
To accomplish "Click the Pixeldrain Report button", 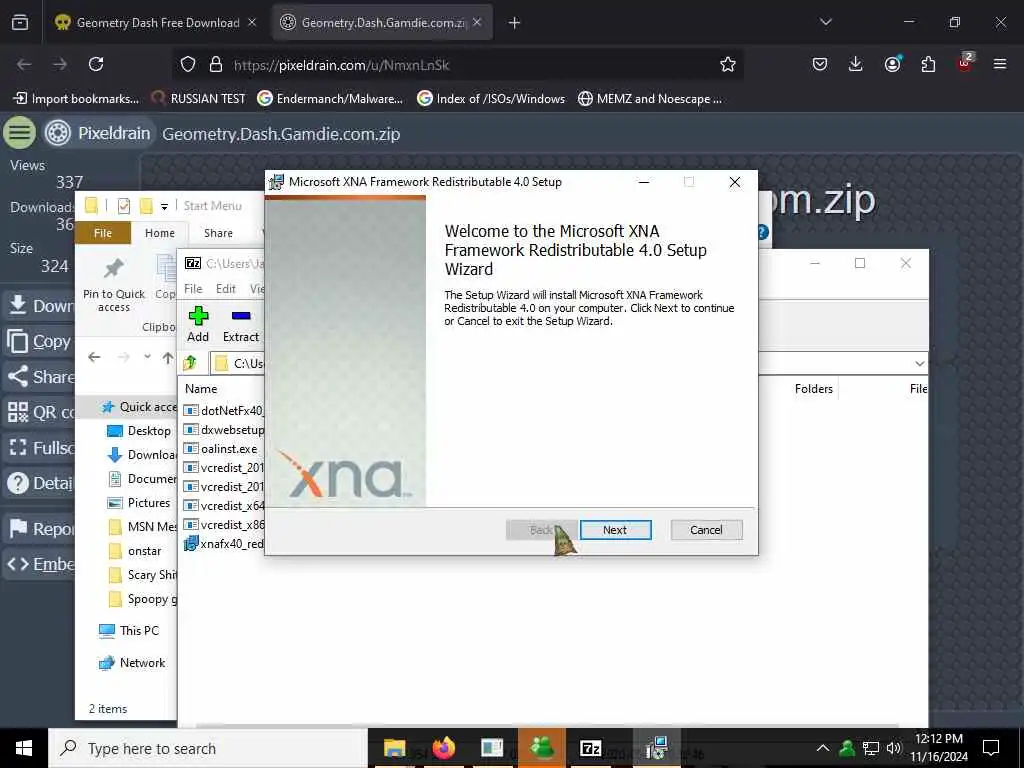I will click(x=39, y=528).
